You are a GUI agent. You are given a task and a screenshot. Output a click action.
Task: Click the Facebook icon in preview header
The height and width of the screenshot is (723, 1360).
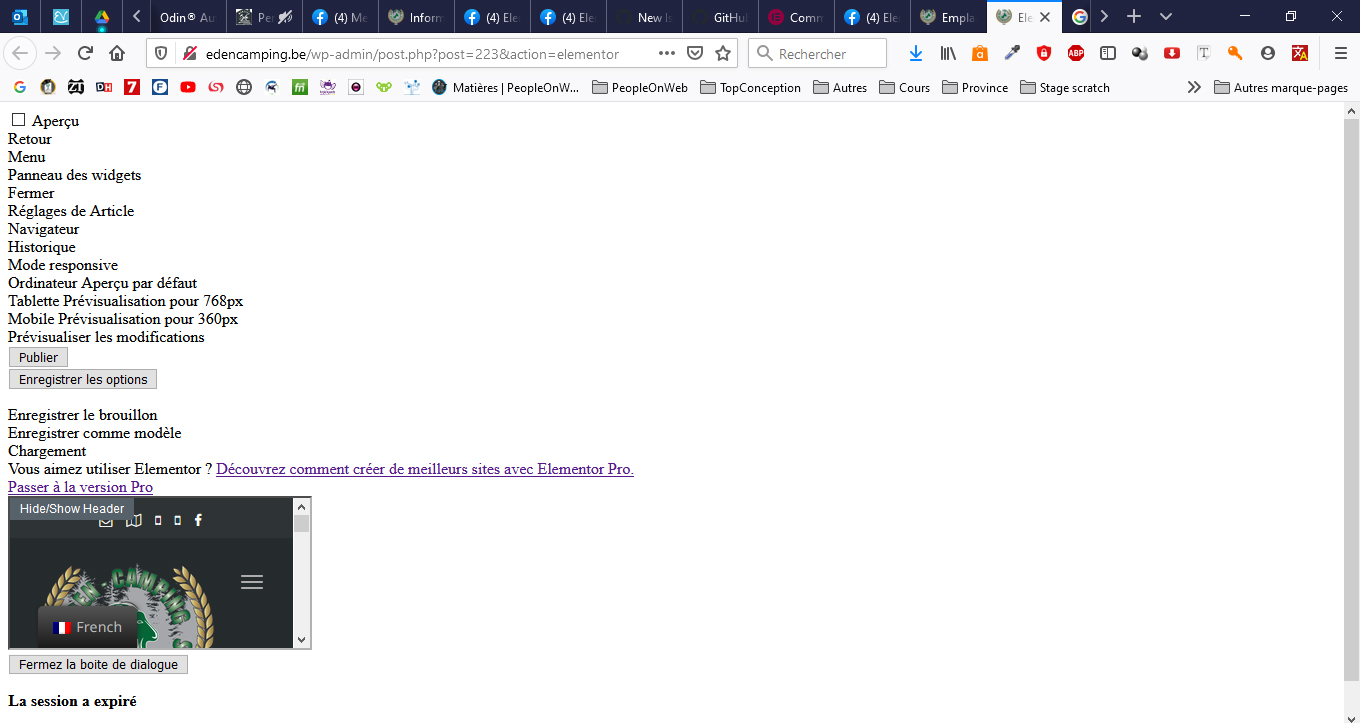pos(198,520)
